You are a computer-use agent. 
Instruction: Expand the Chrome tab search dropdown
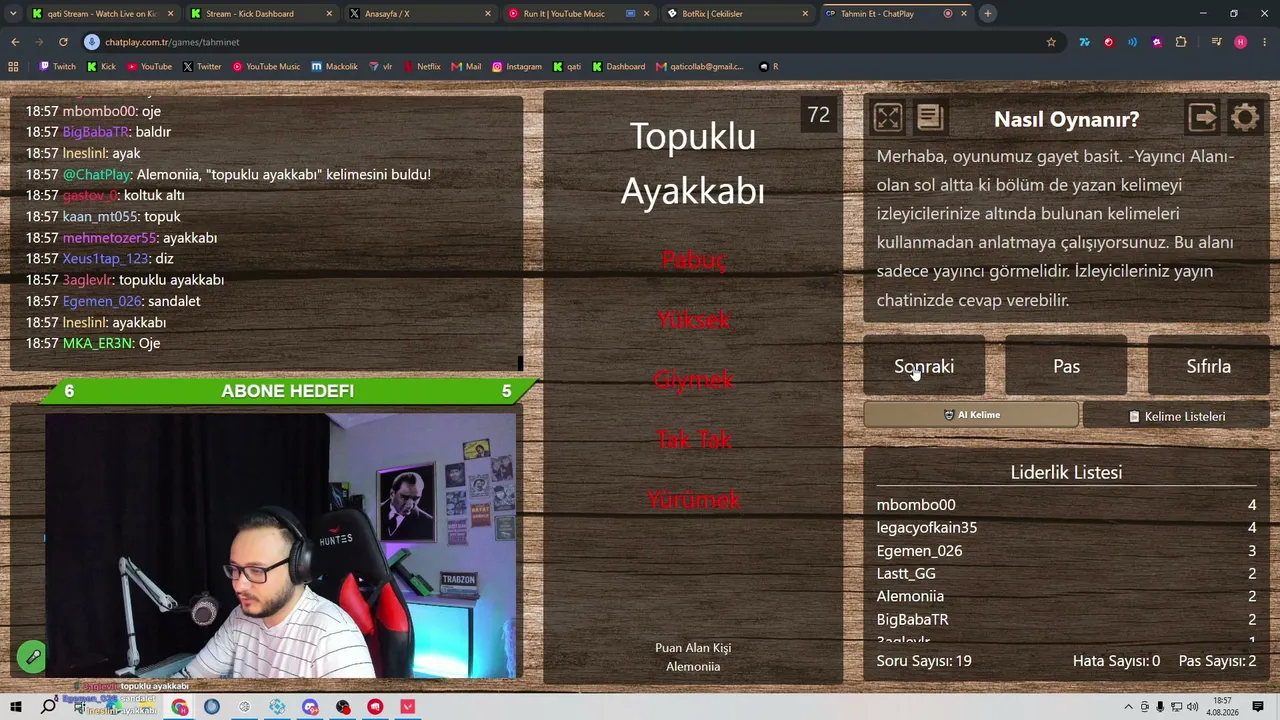[13, 14]
